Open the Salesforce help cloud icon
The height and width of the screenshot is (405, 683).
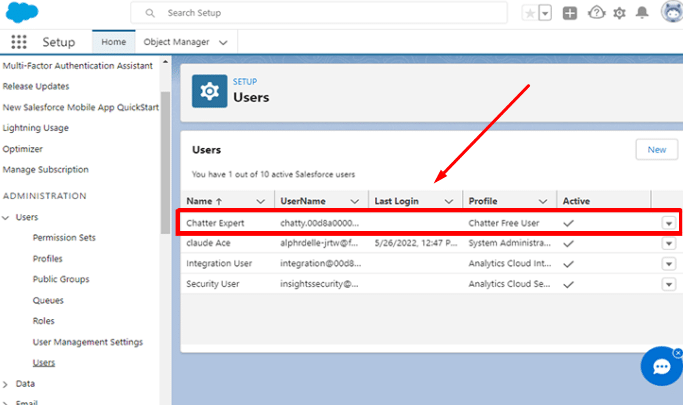tap(596, 13)
